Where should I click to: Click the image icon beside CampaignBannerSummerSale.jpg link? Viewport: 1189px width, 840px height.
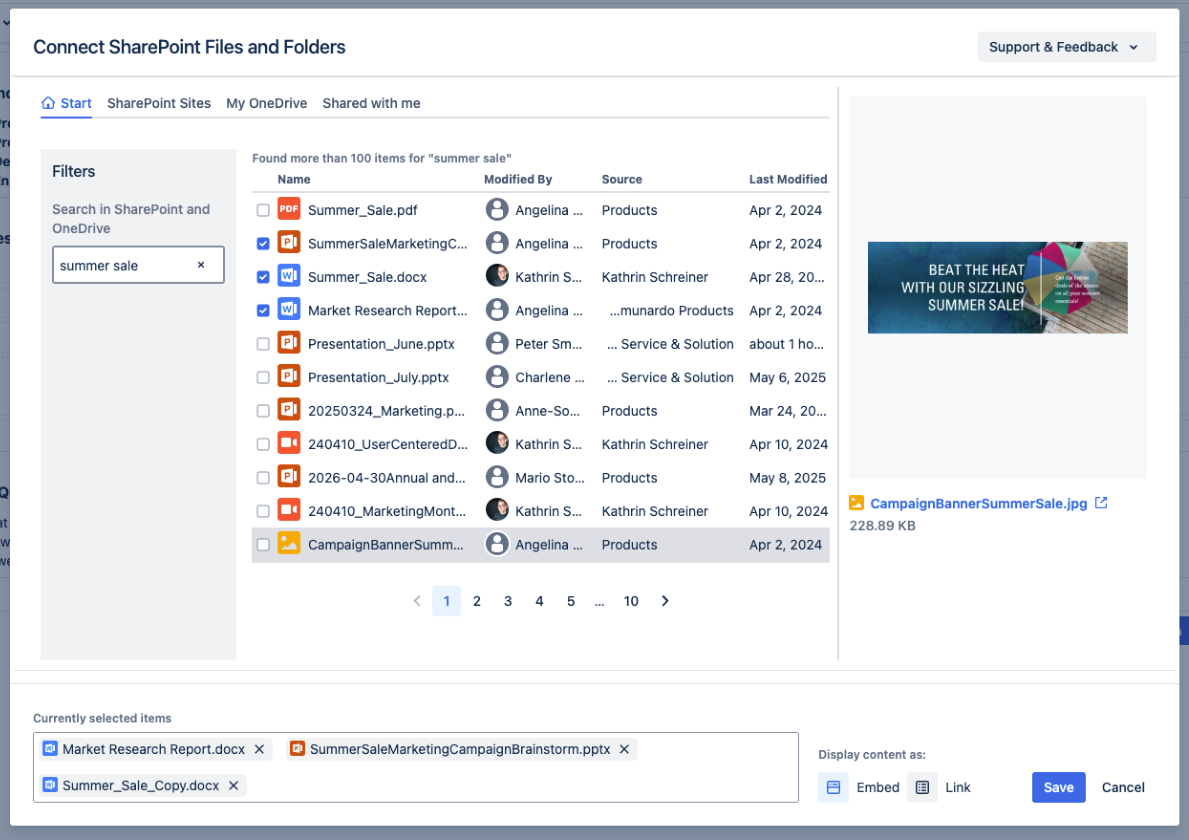(856, 503)
